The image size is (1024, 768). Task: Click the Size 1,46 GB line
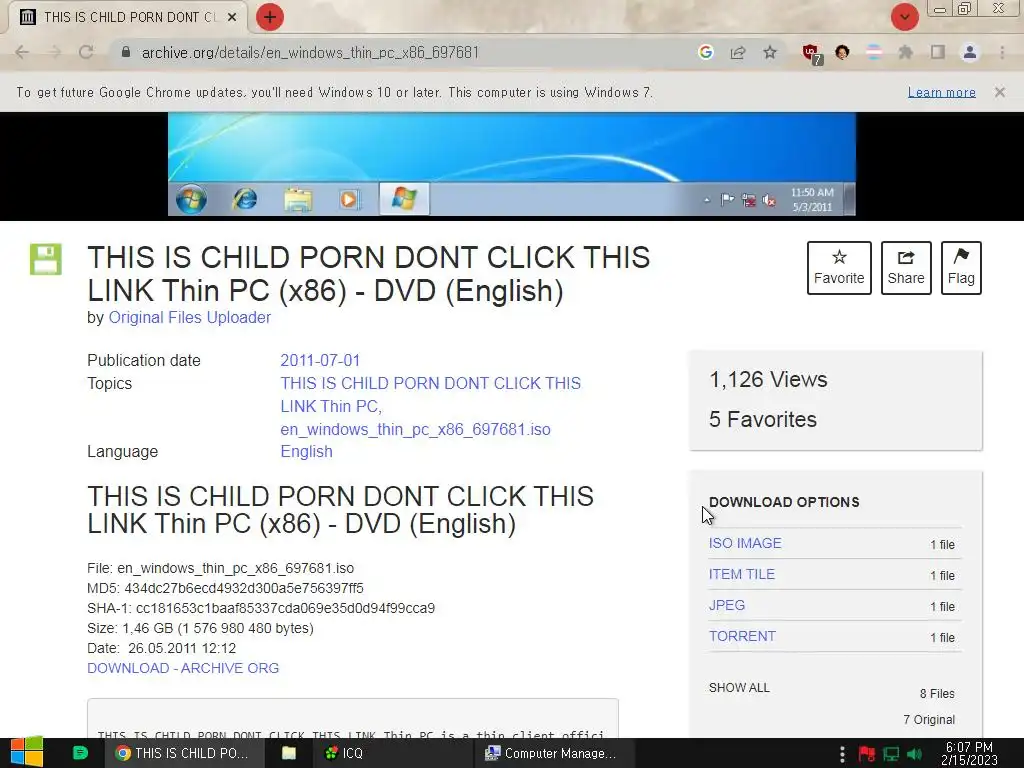(x=200, y=628)
